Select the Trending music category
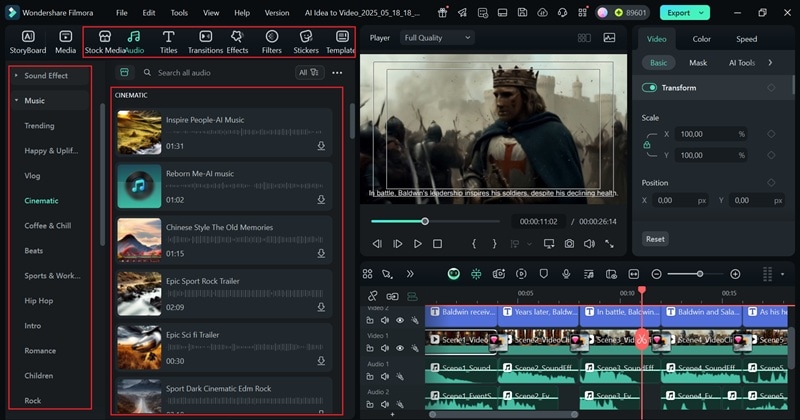This screenshot has height=420, width=800. coord(39,126)
